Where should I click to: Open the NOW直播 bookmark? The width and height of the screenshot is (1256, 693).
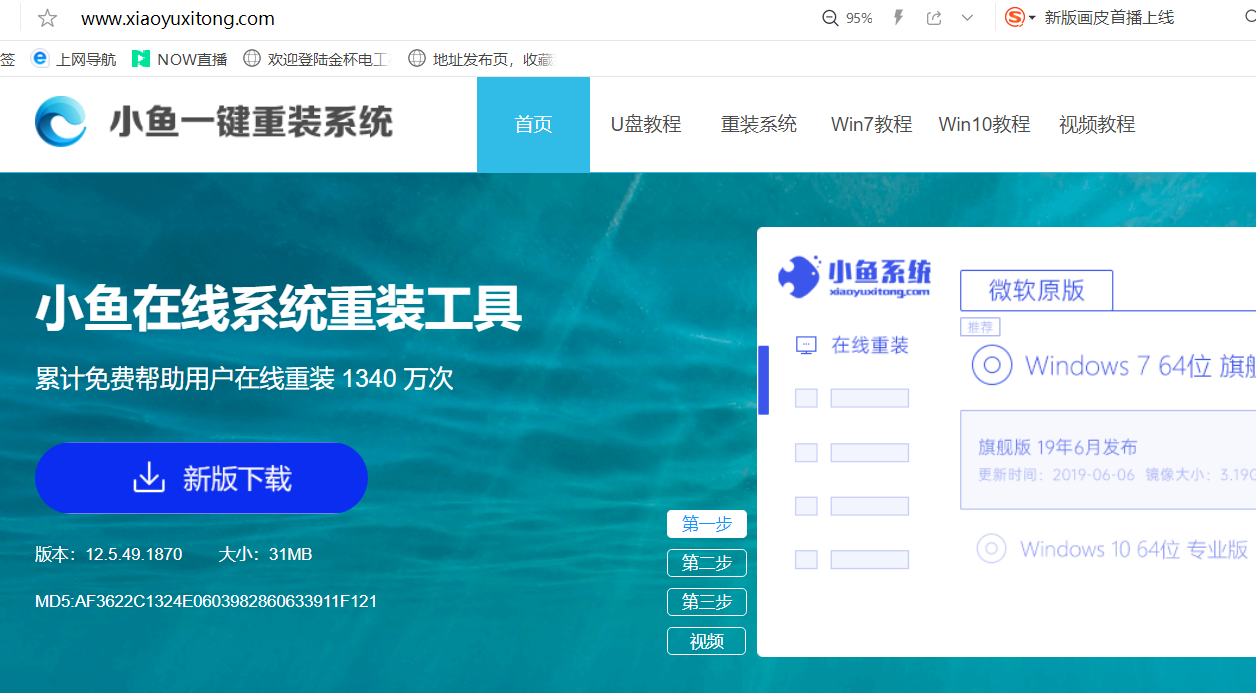point(180,59)
